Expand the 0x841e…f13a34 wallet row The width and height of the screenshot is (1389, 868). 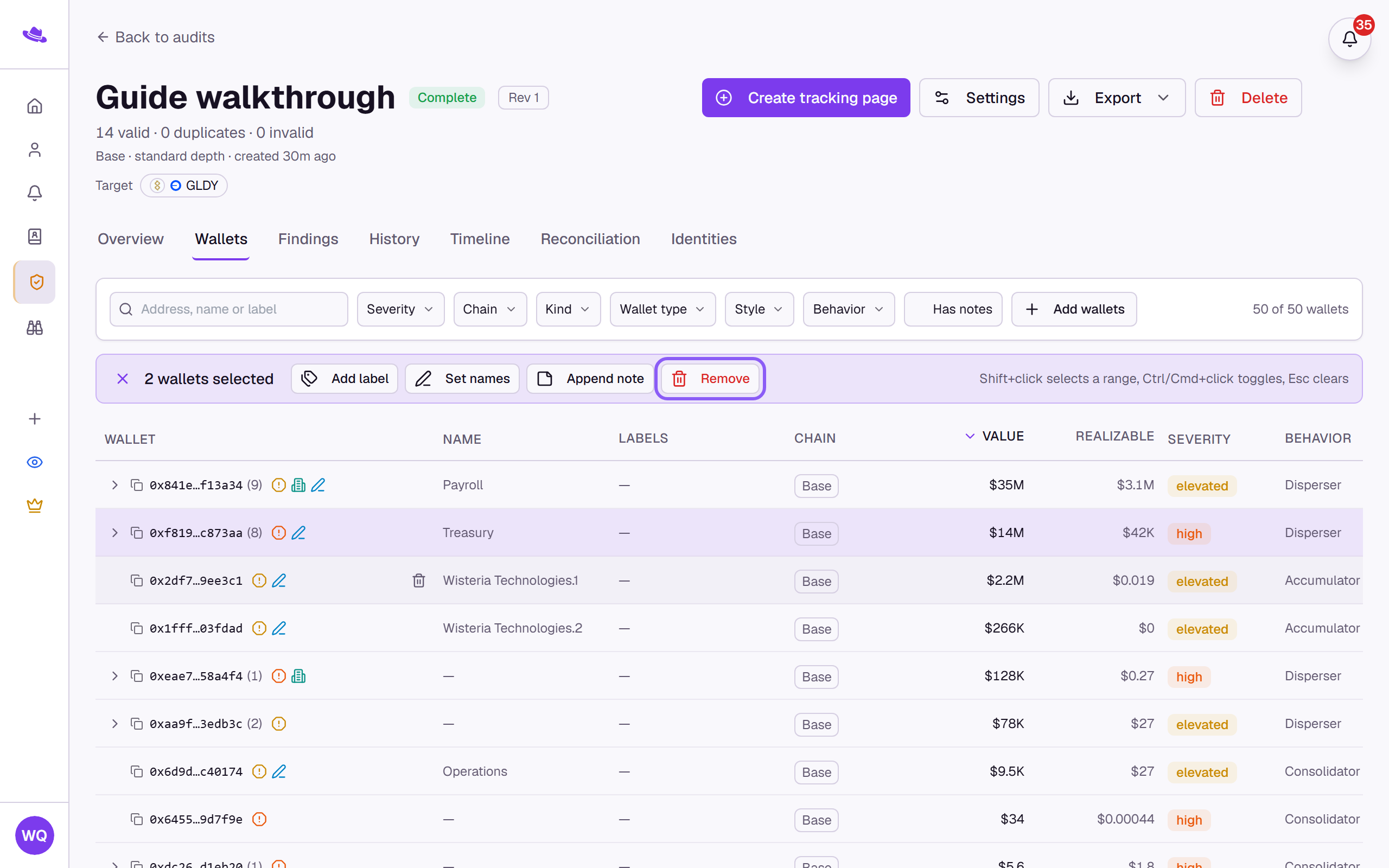[115, 485]
